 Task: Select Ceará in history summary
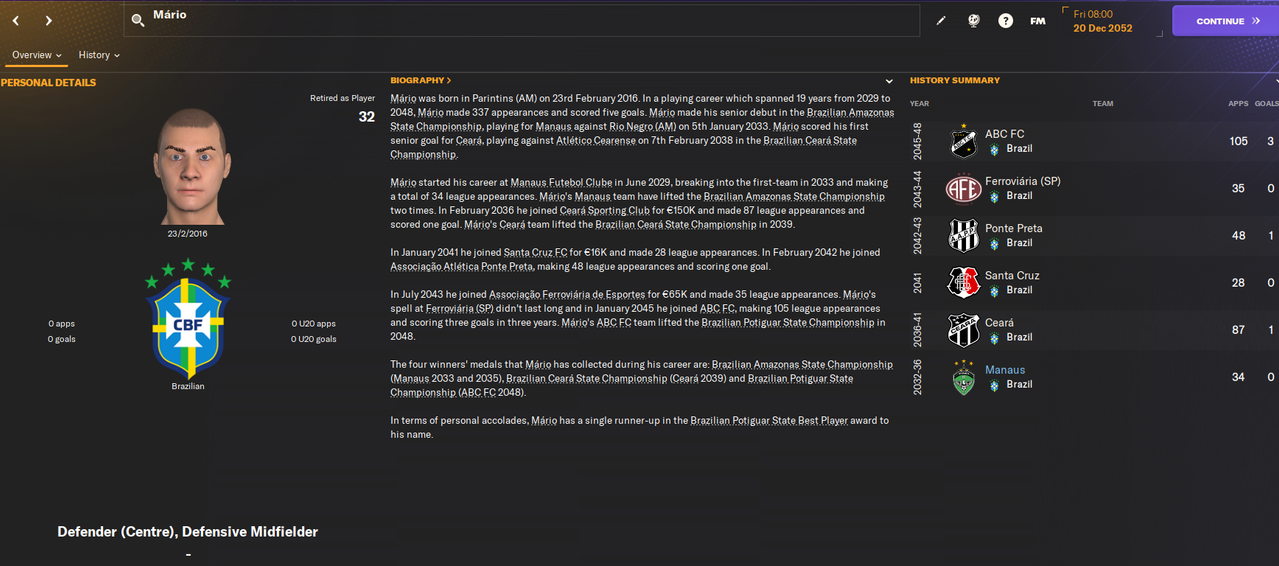pyautogui.click(x=1000, y=322)
